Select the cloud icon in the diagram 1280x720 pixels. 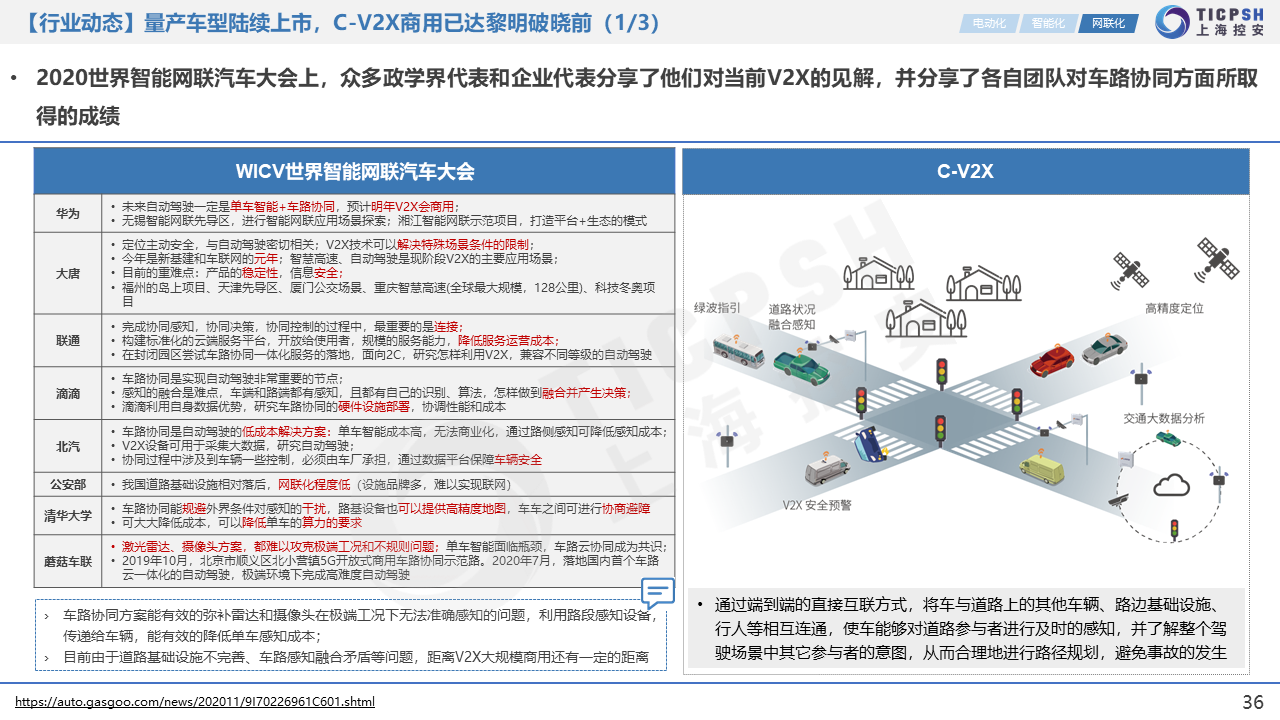point(1170,487)
